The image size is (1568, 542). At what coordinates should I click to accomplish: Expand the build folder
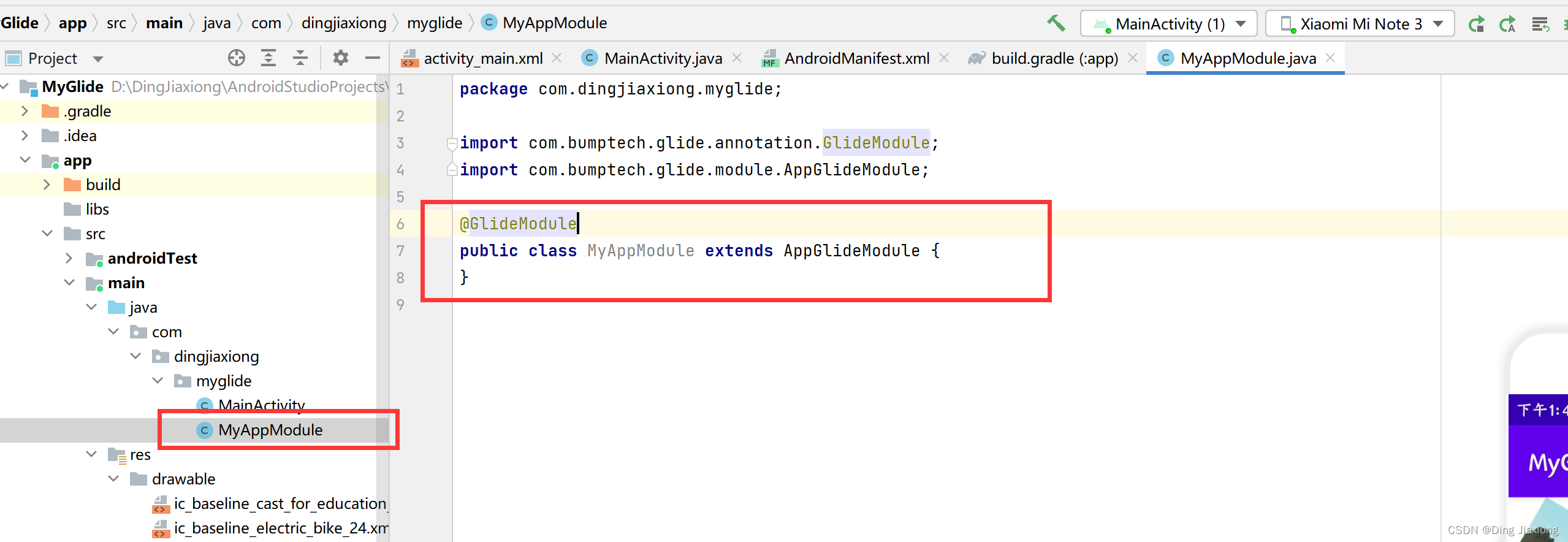[x=47, y=185]
